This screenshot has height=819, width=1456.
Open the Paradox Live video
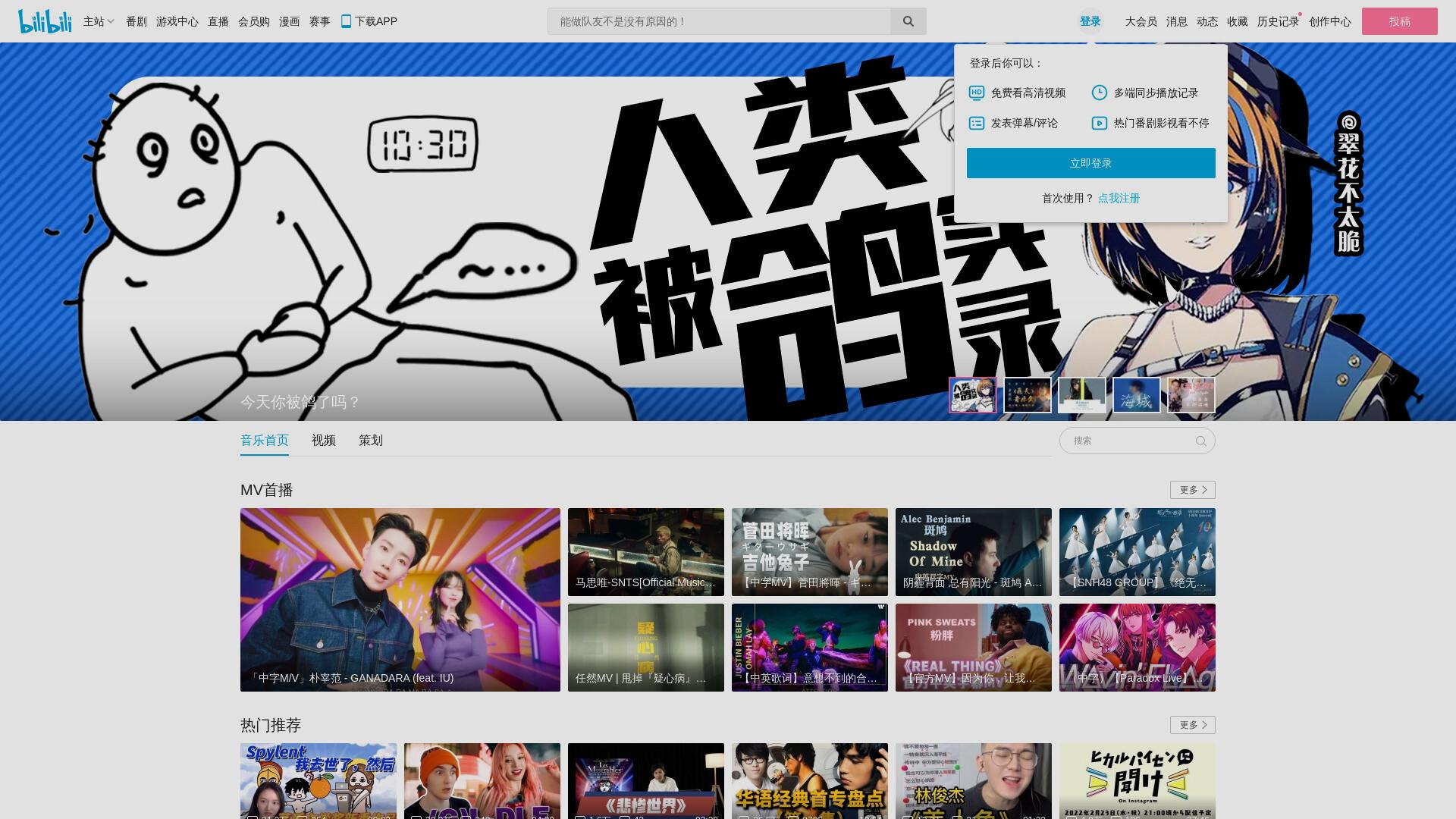1137,648
